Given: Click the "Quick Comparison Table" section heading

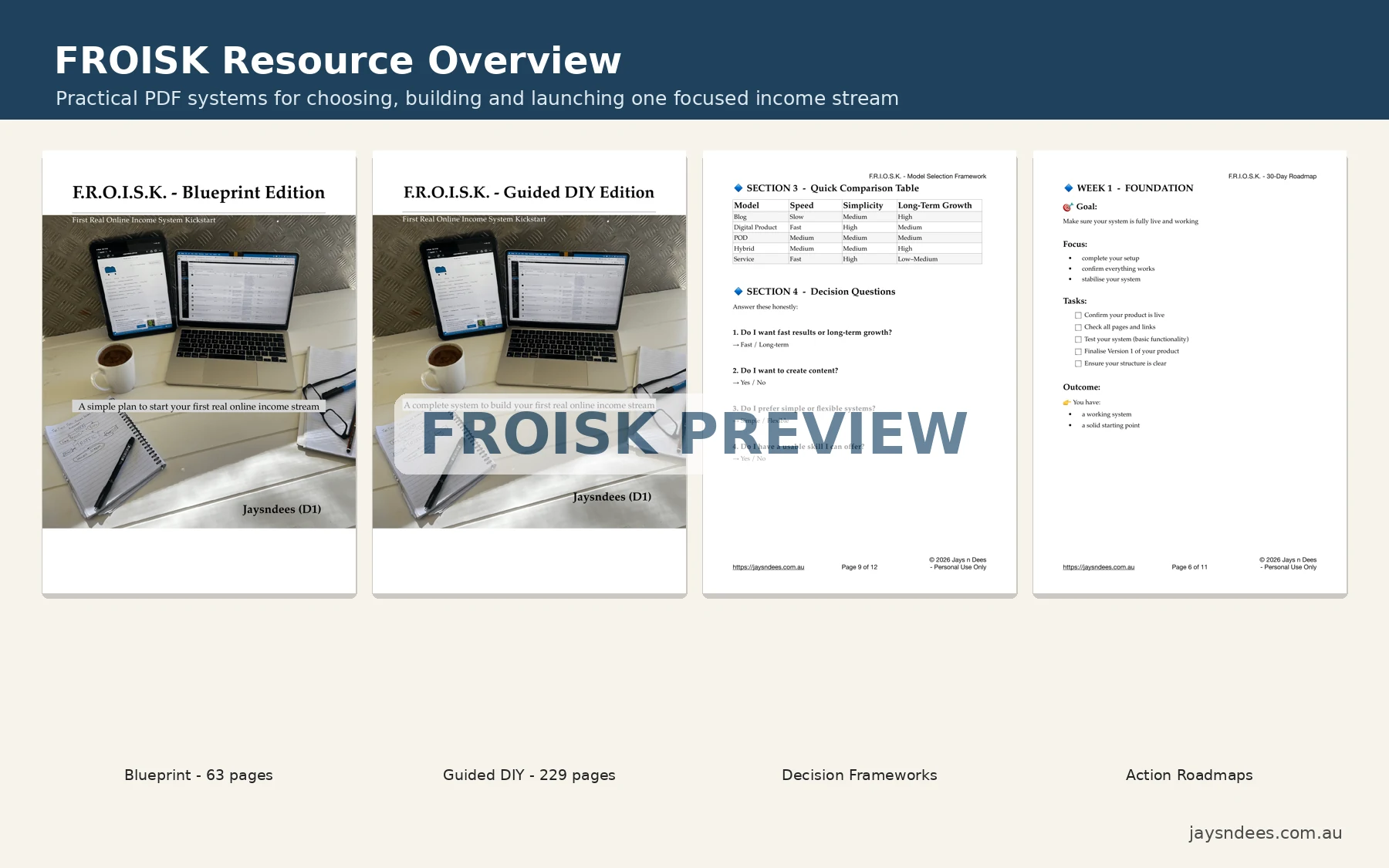Looking at the screenshot, I should 864,187.
